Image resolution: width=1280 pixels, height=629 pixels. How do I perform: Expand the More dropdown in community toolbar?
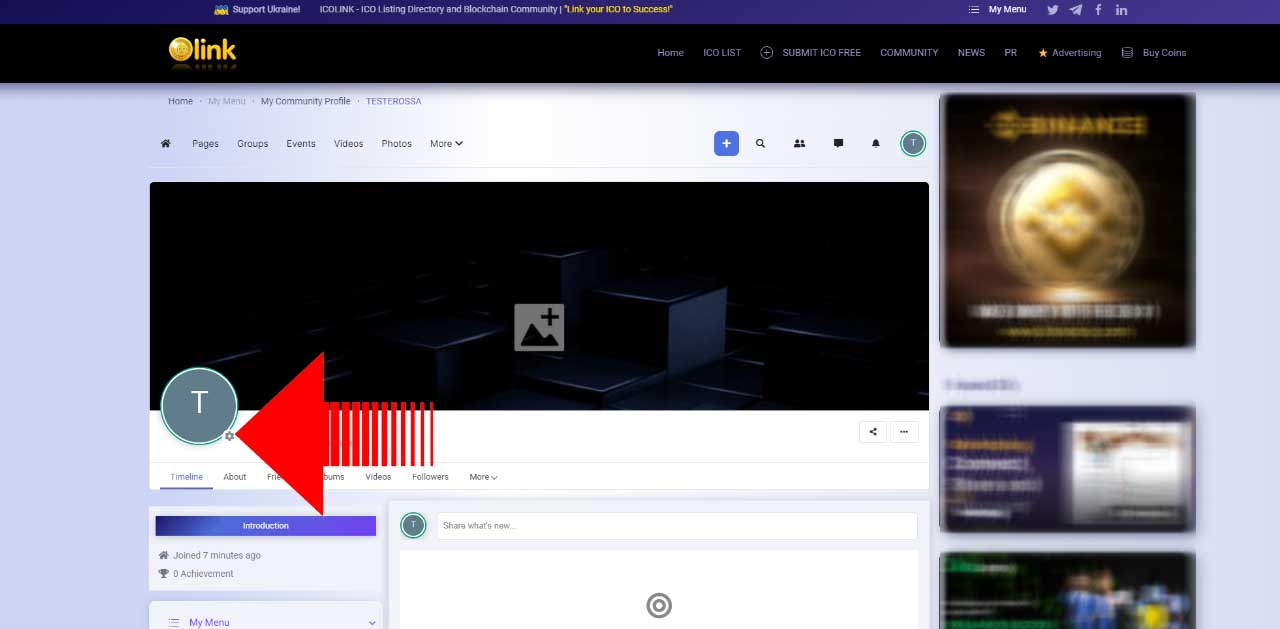(x=446, y=143)
